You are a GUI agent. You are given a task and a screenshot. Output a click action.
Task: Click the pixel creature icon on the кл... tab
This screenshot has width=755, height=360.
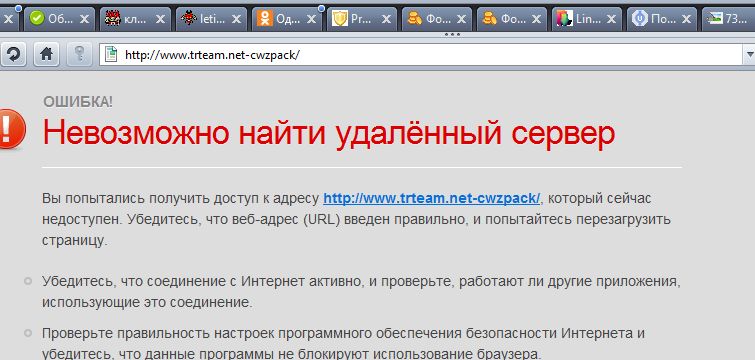point(113,18)
